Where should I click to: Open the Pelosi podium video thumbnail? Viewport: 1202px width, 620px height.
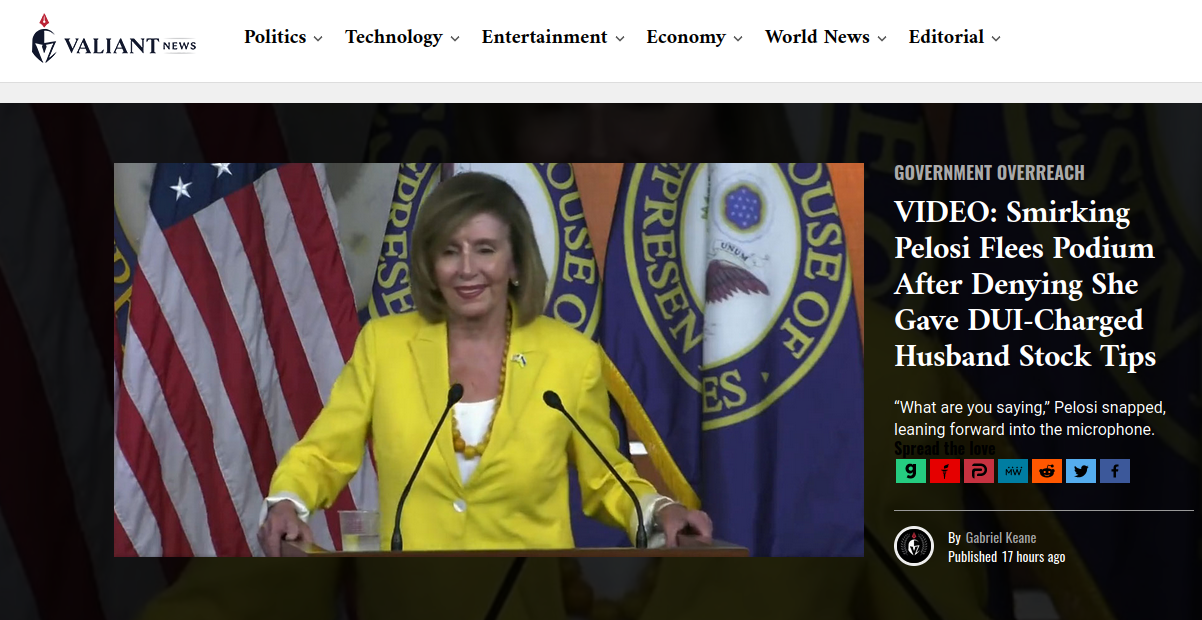click(x=489, y=360)
